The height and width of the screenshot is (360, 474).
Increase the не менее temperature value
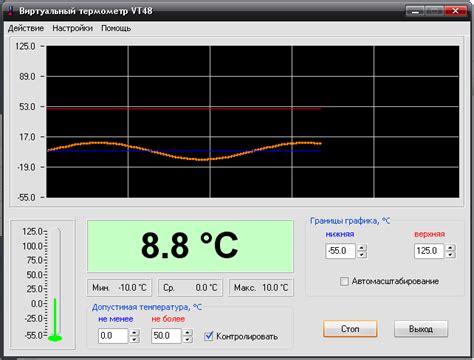134,332
